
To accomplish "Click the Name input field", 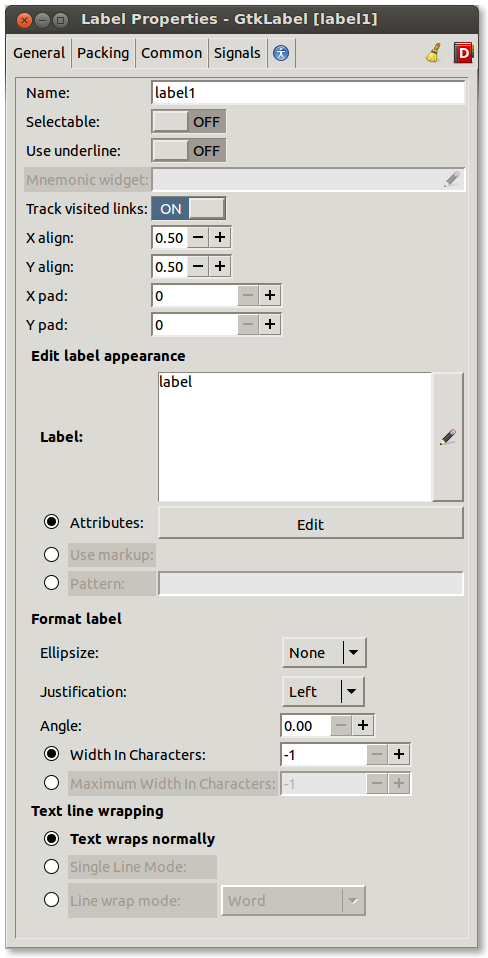I will click(x=308, y=93).
